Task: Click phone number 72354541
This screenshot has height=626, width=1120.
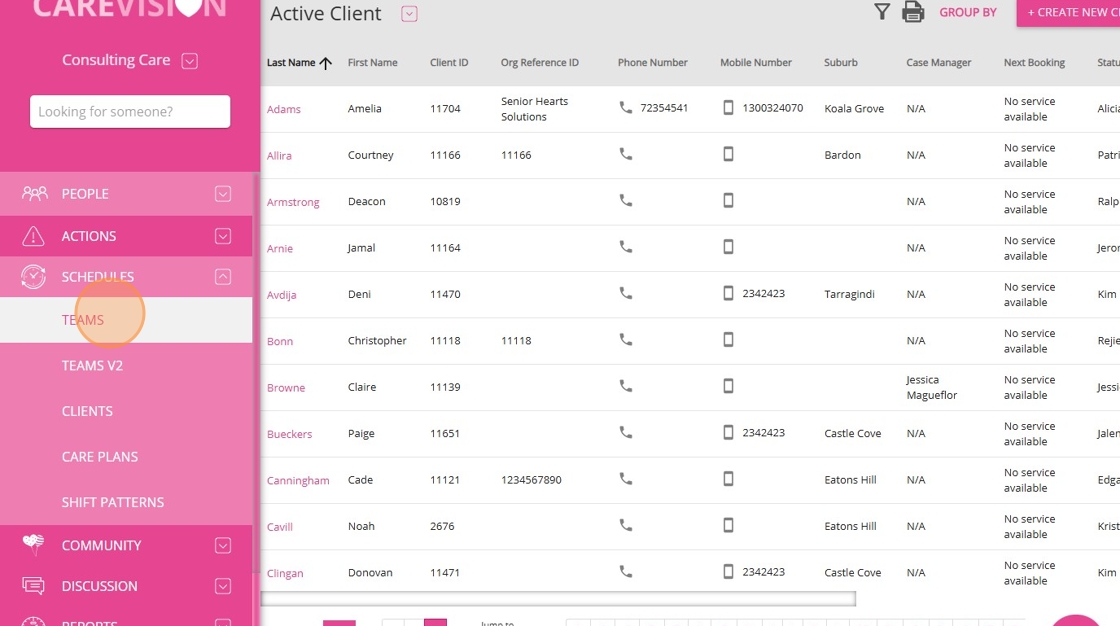Action: coord(664,108)
